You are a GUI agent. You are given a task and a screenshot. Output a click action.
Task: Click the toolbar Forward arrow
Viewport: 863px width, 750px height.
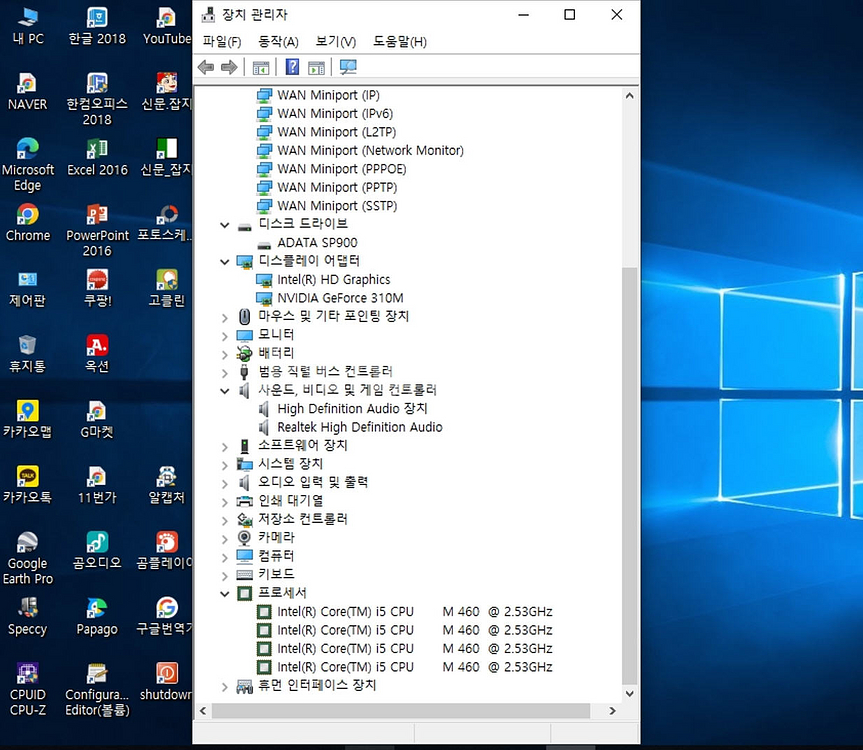tap(229, 67)
